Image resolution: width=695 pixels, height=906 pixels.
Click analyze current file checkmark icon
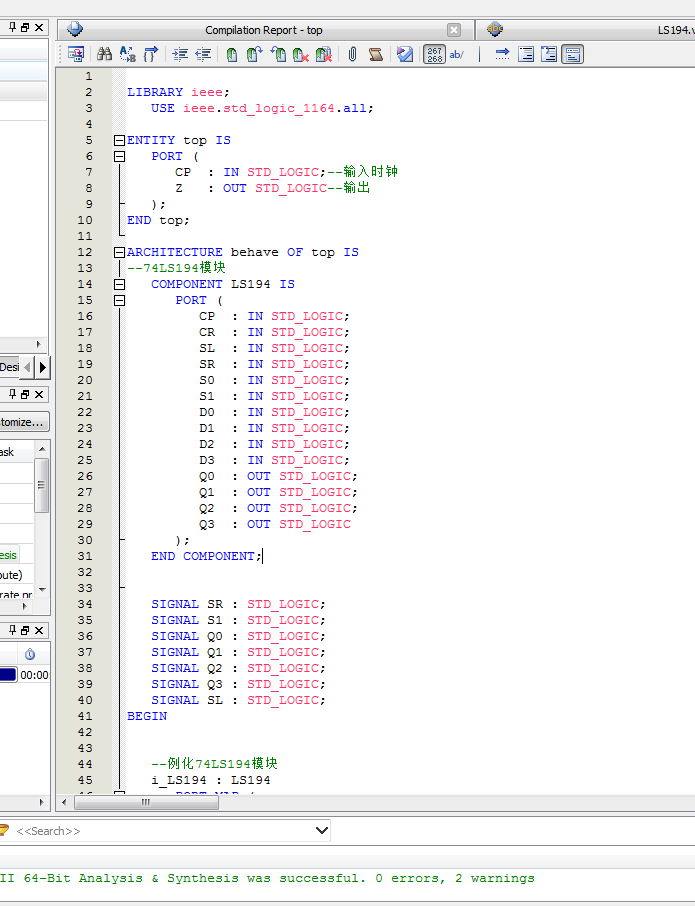pos(405,54)
